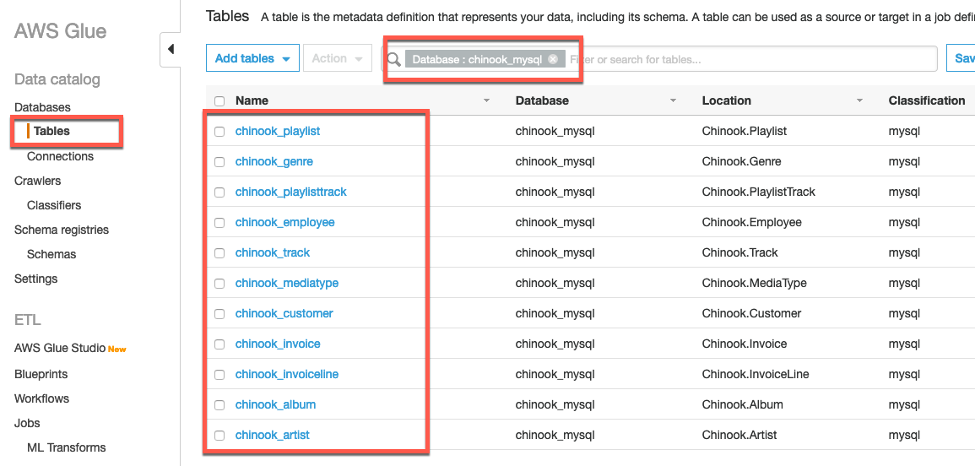
Task: Open the Jobs section under ETL
Action: point(27,423)
